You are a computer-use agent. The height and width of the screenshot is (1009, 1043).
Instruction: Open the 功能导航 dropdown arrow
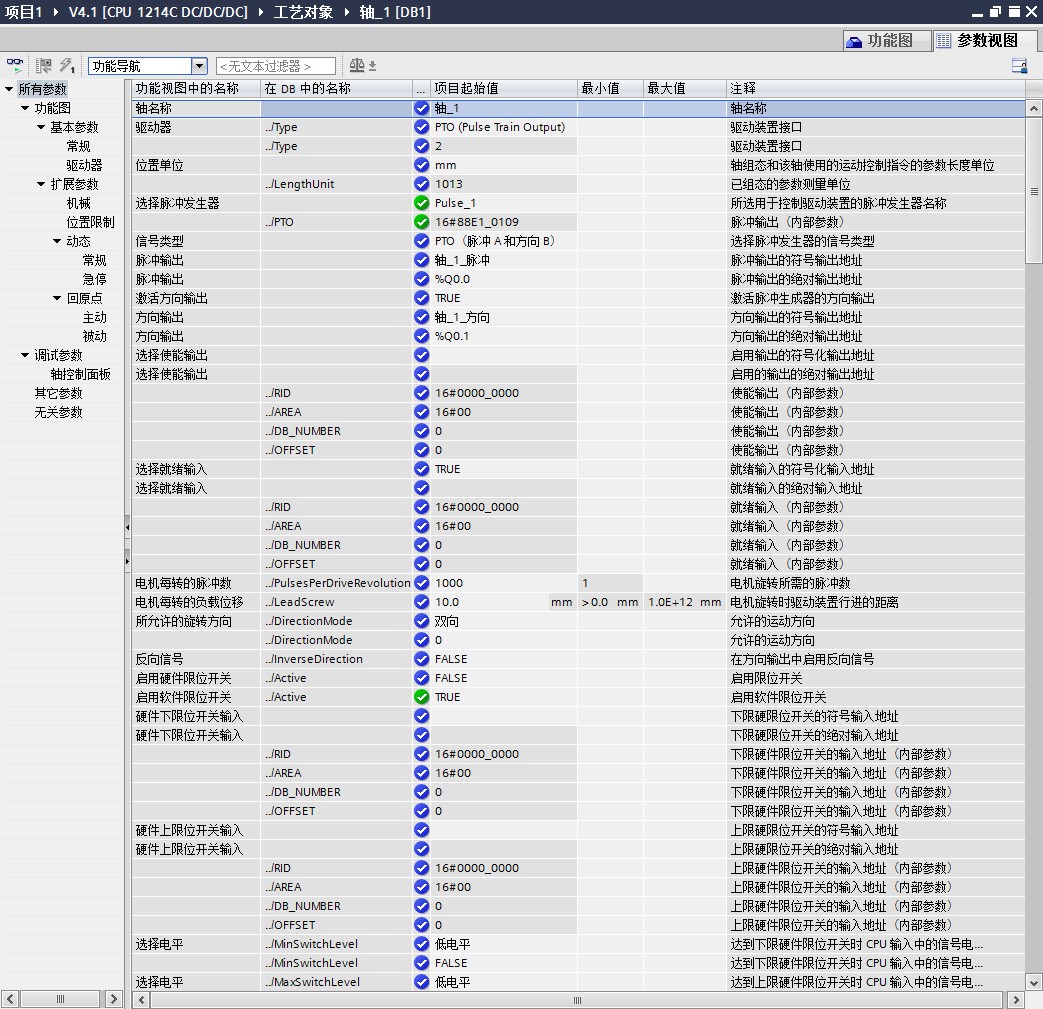coord(199,66)
